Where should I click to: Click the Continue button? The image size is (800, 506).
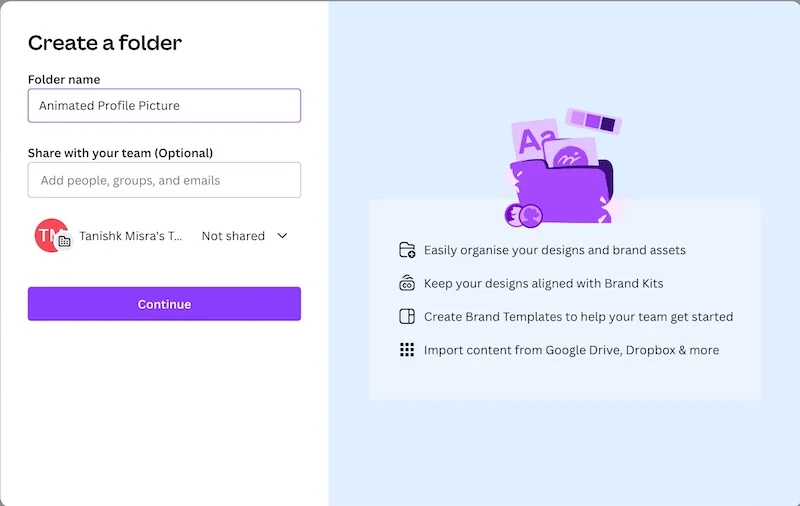tap(164, 304)
